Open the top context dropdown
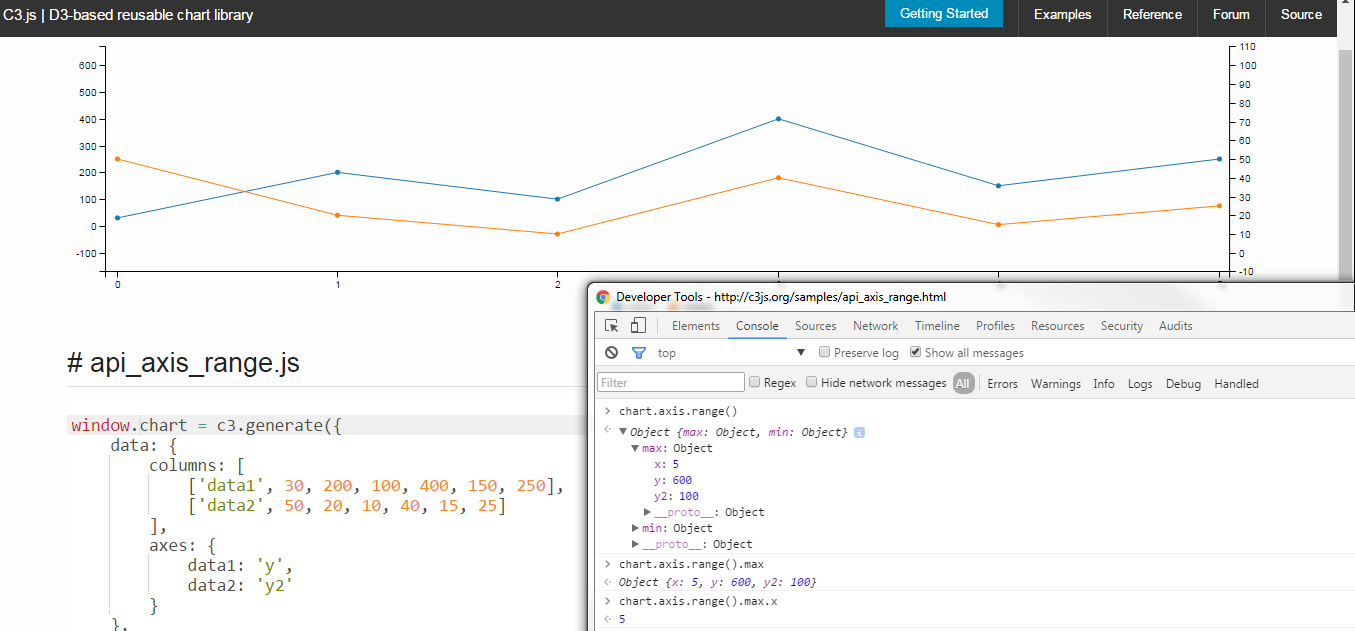The image size is (1355, 631). [x=731, y=353]
